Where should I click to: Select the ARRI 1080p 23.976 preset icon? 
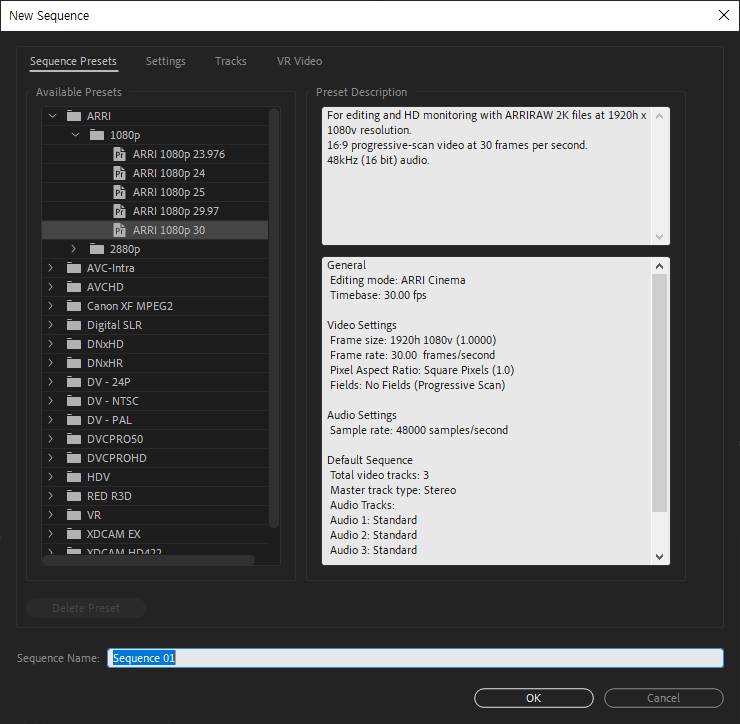coord(120,154)
